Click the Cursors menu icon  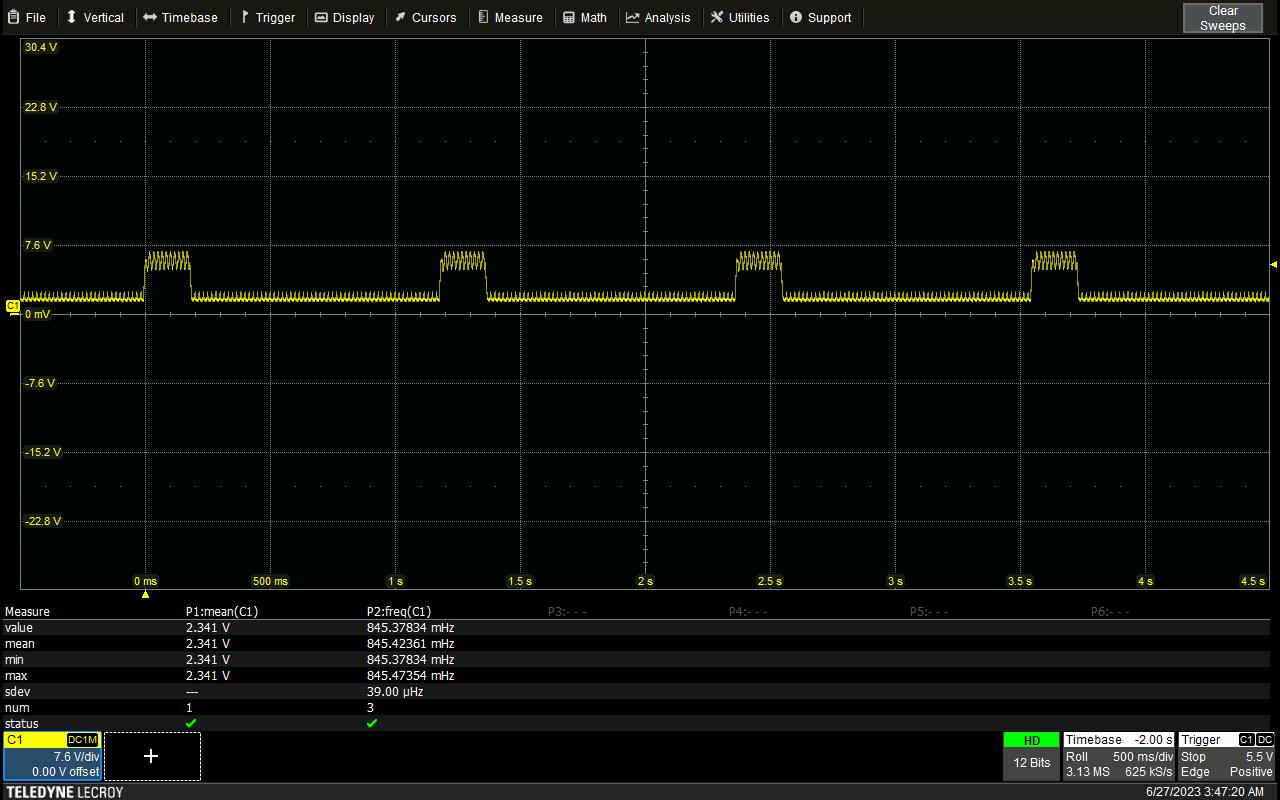click(x=400, y=17)
